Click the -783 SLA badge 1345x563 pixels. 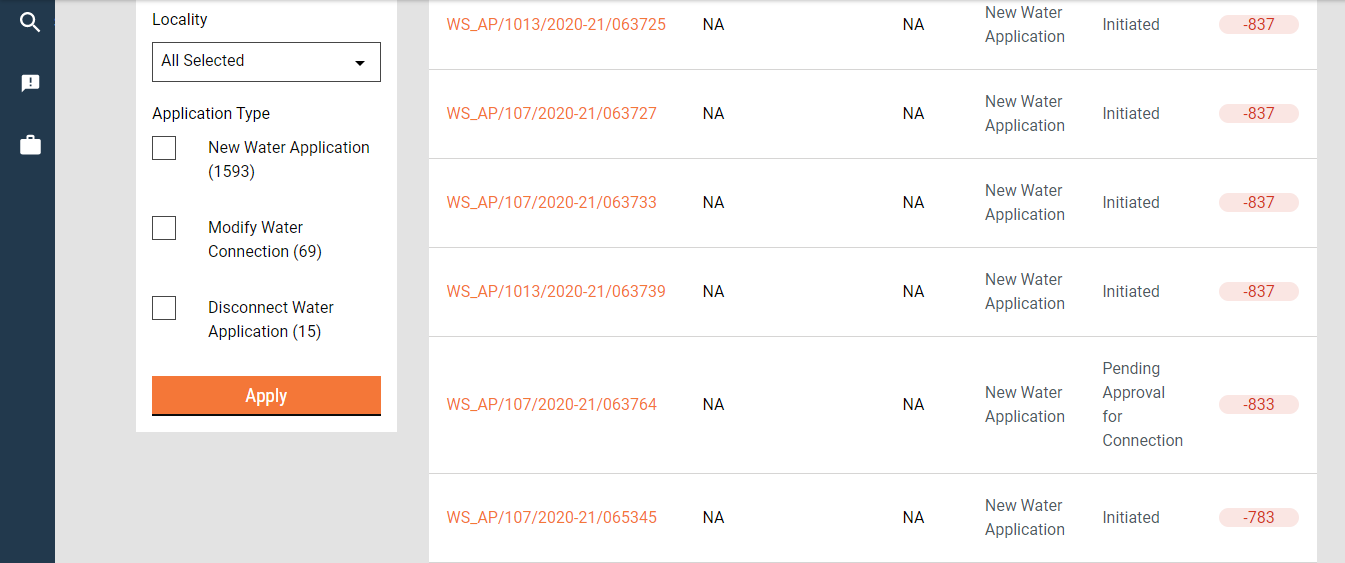tap(1258, 517)
